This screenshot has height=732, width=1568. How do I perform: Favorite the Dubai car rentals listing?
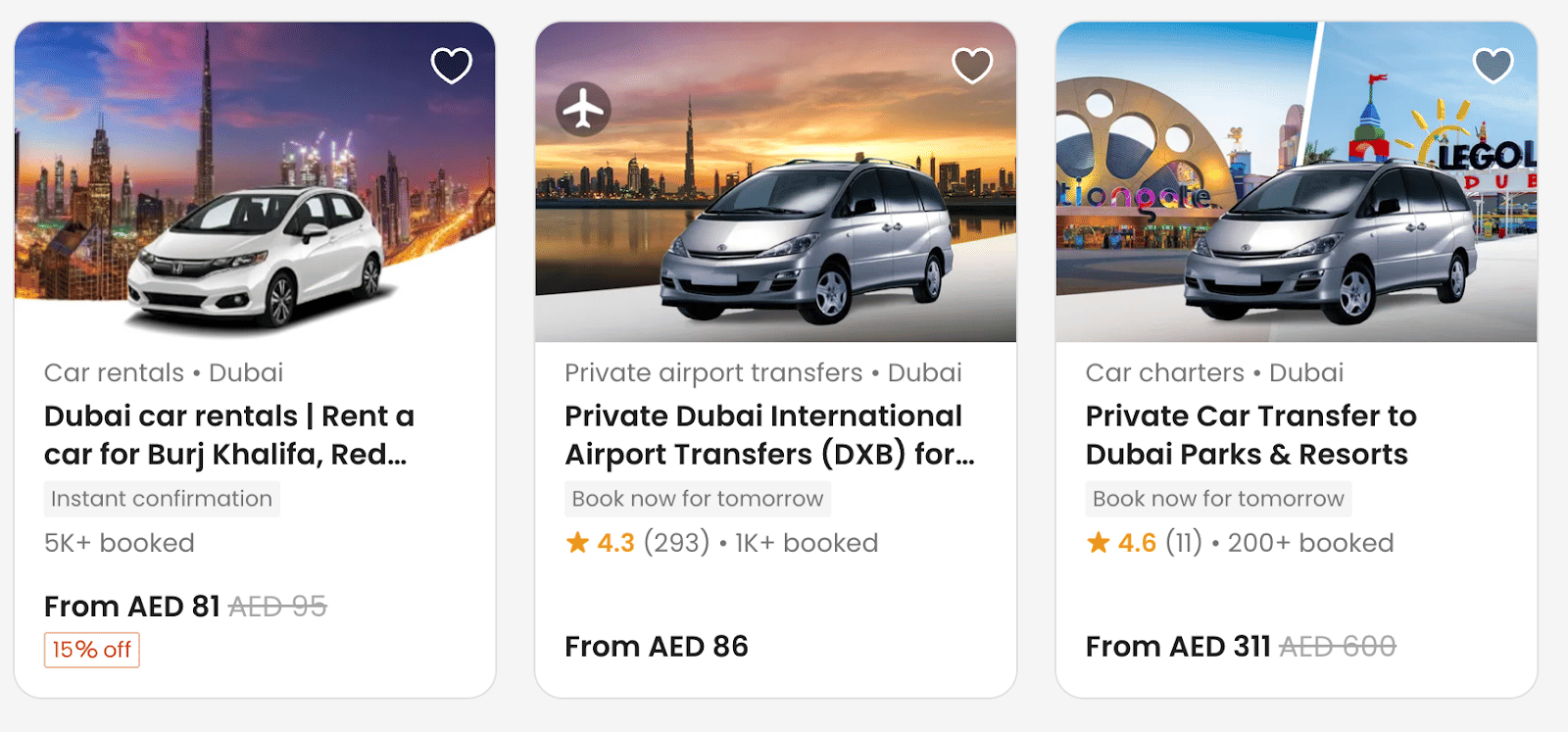(452, 66)
